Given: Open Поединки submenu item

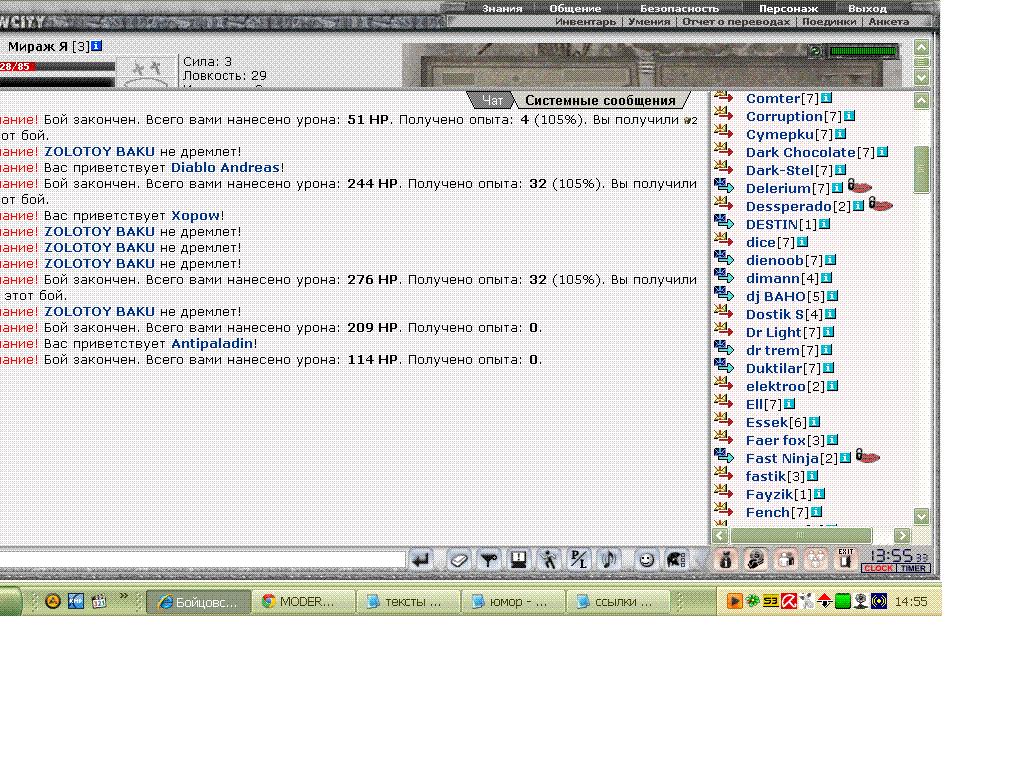Looking at the screenshot, I should pyautogui.click(x=829, y=22).
